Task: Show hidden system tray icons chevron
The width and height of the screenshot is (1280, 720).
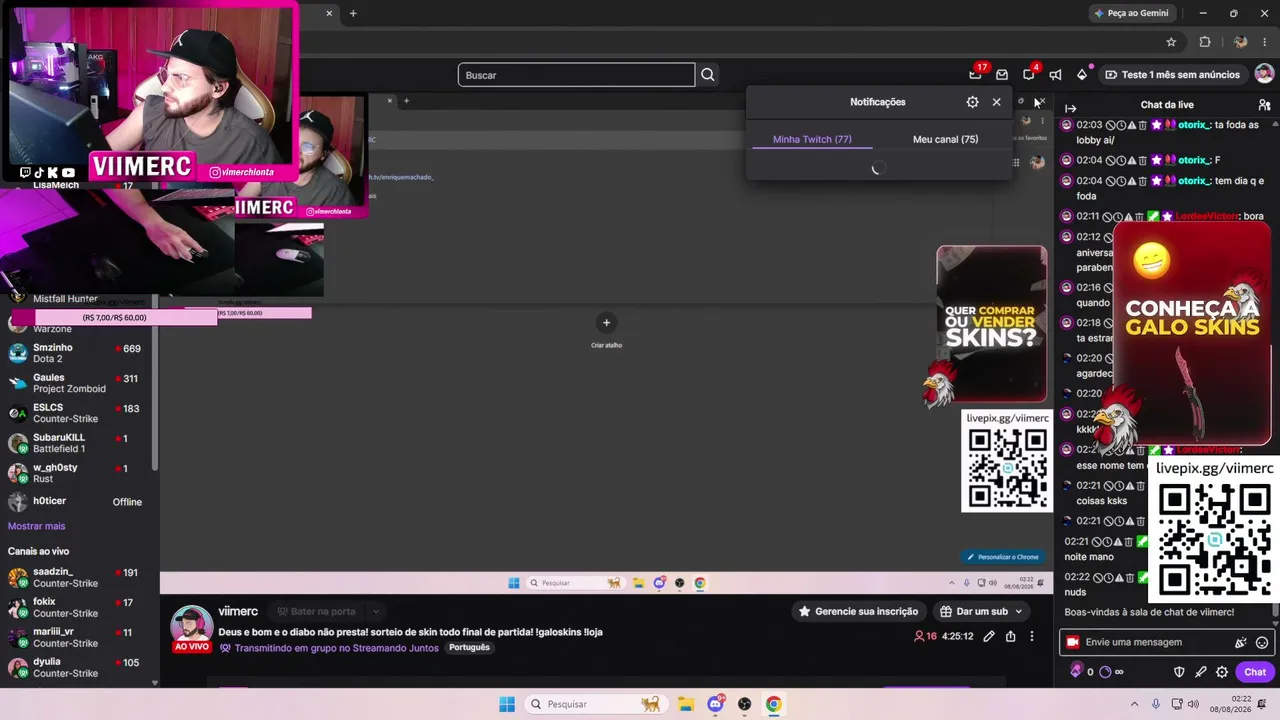Action: pos(1134,704)
